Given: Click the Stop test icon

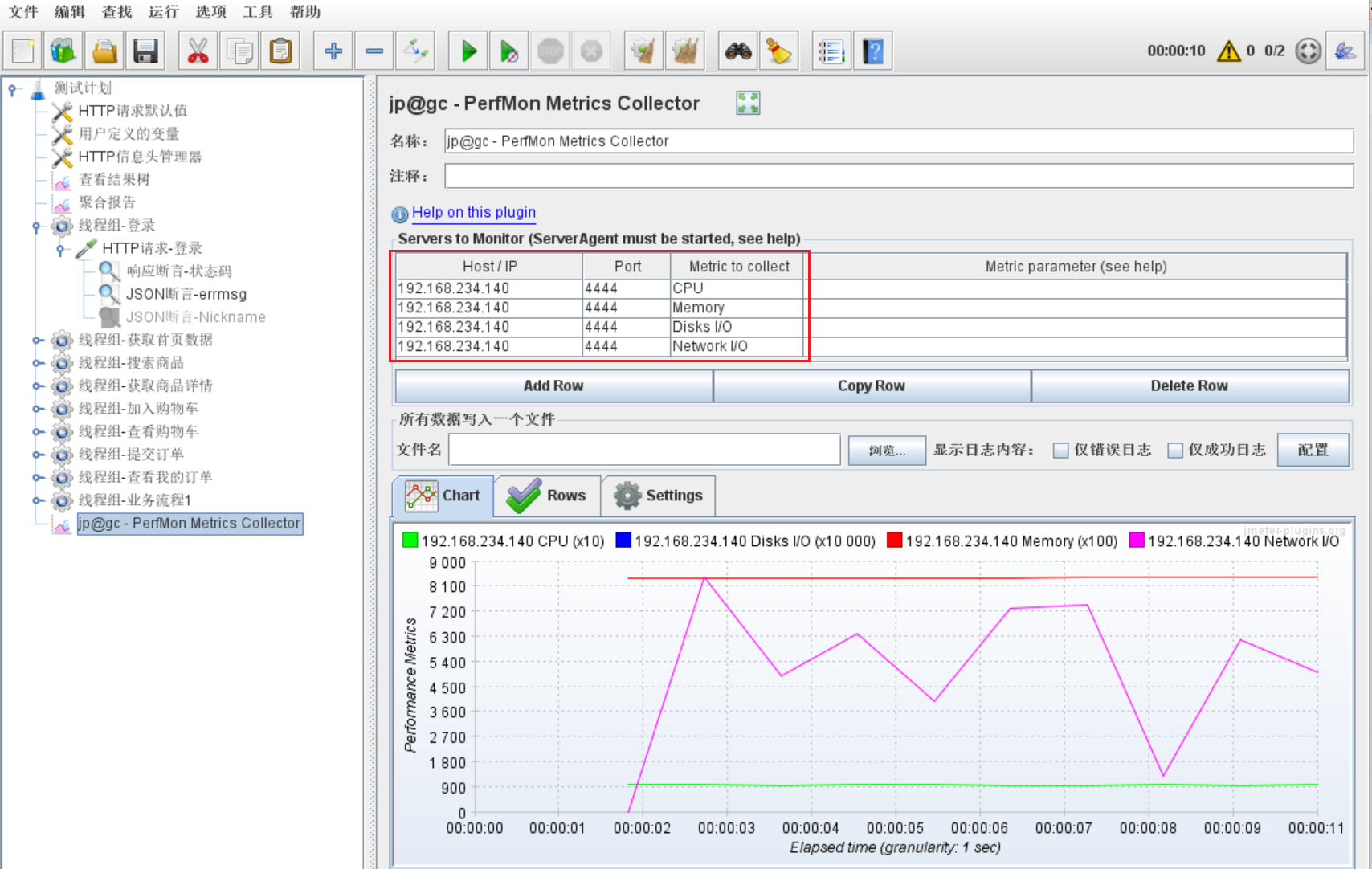Looking at the screenshot, I should 550,51.
